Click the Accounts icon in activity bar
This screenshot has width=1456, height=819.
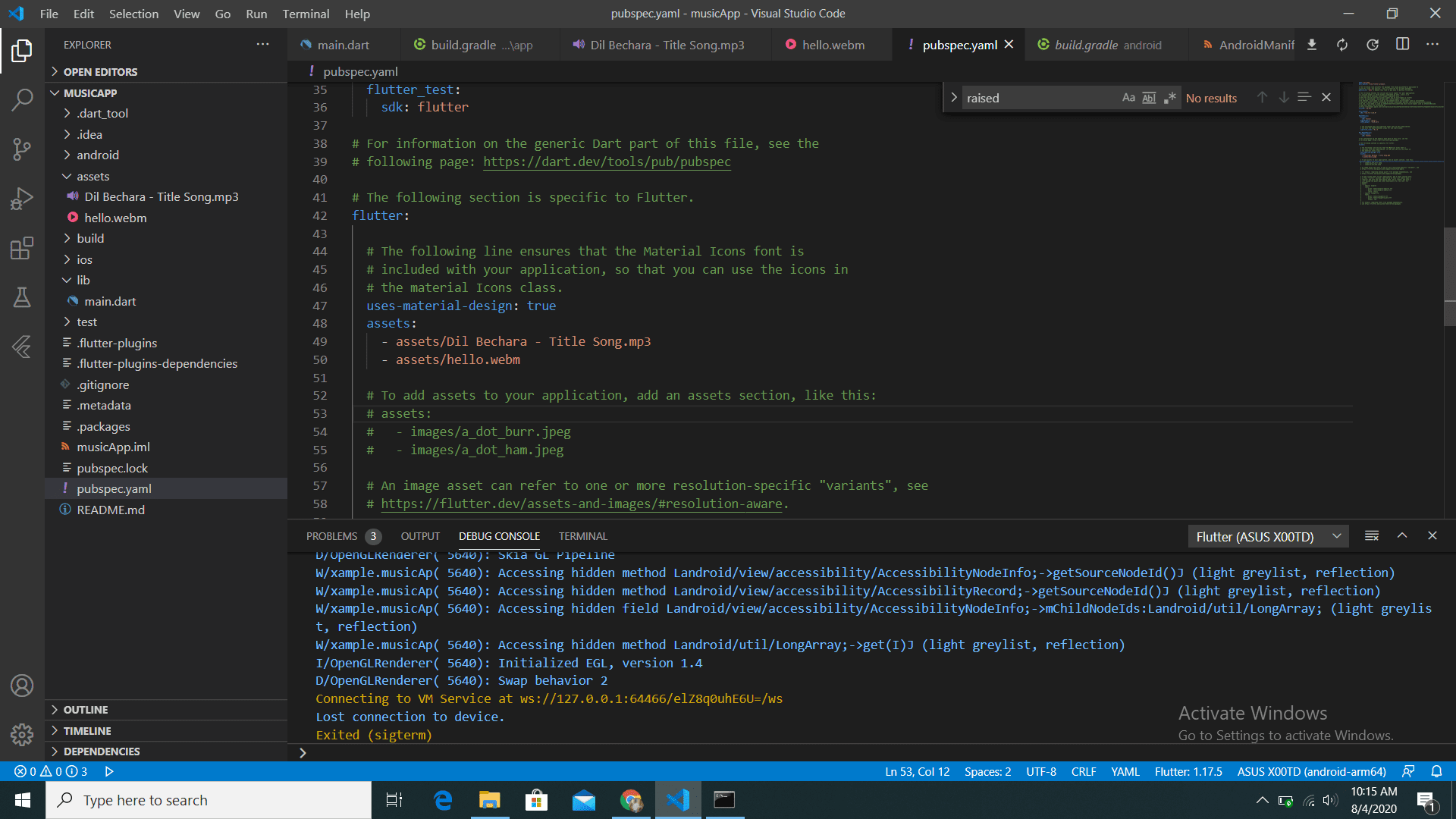point(22,686)
